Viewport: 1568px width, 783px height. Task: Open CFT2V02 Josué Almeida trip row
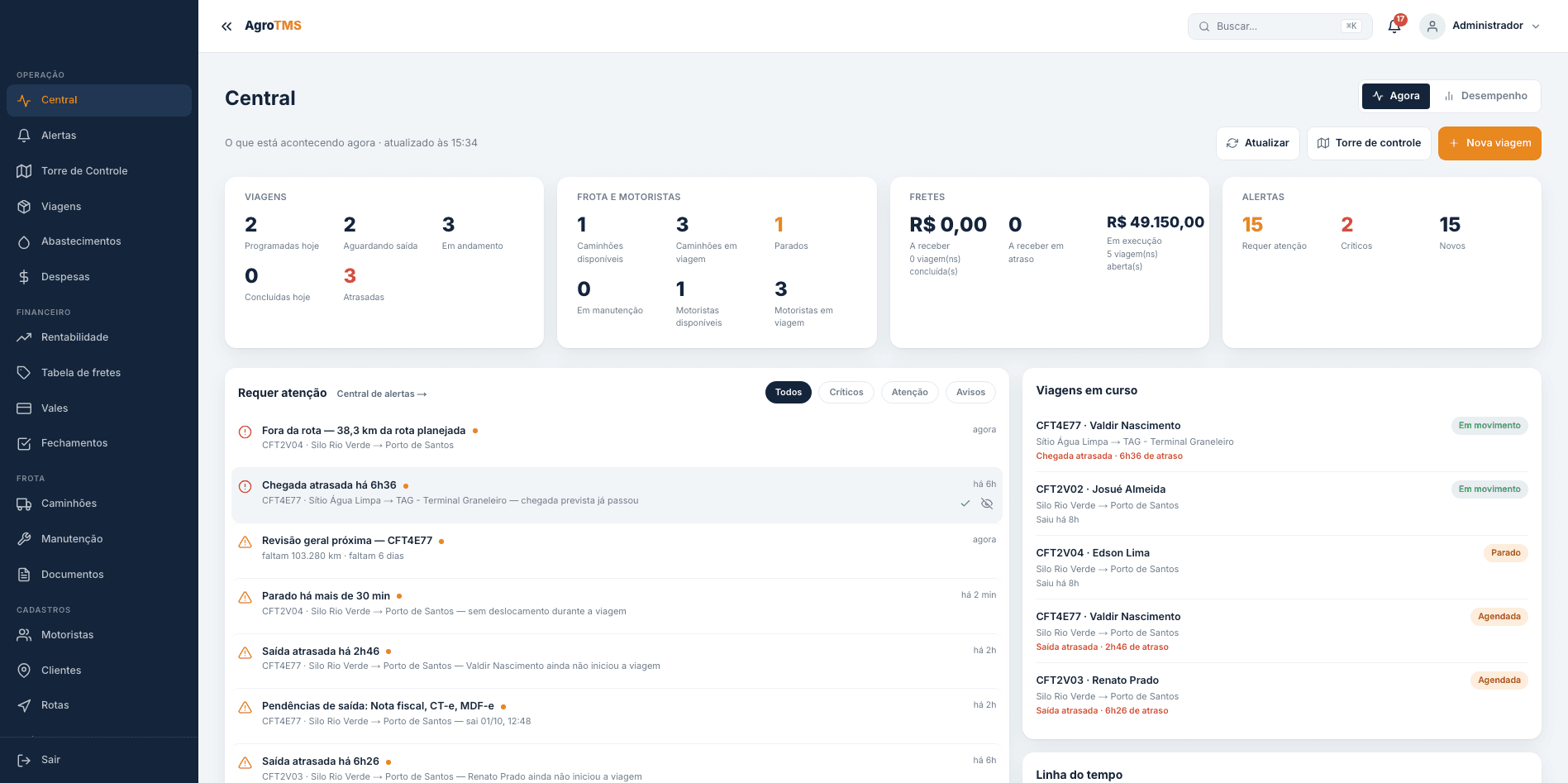pyautogui.click(x=1281, y=504)
